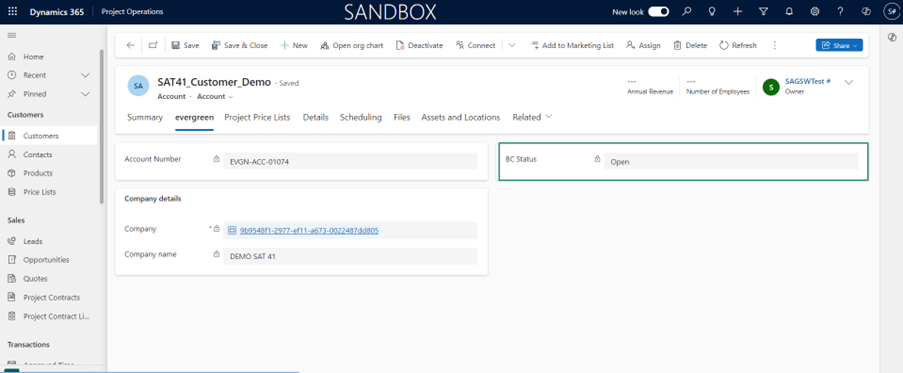Click Open org chart
The image size is (903, 373).
pyautogui.click(x=351, y=45)
